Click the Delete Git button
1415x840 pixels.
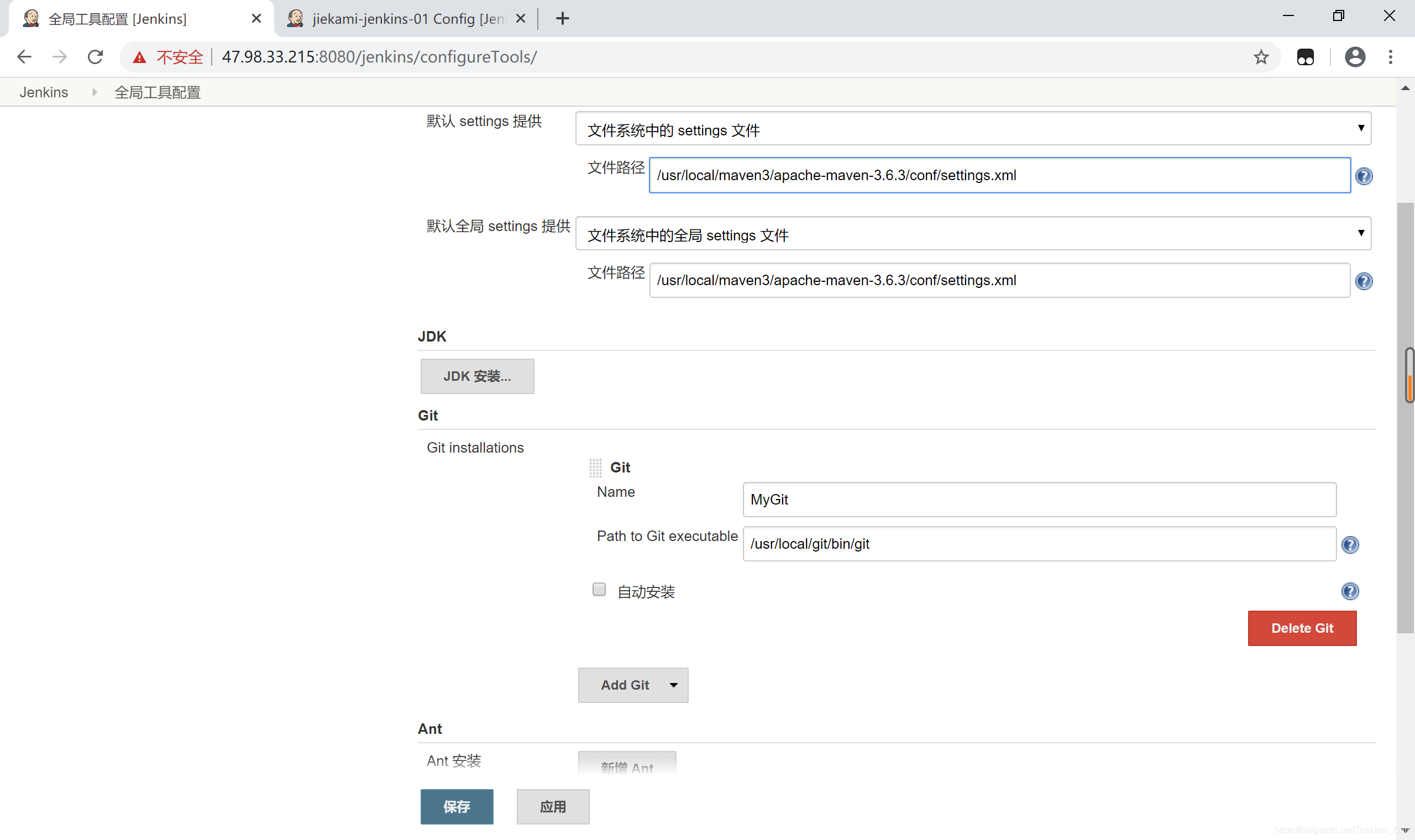1302,628
